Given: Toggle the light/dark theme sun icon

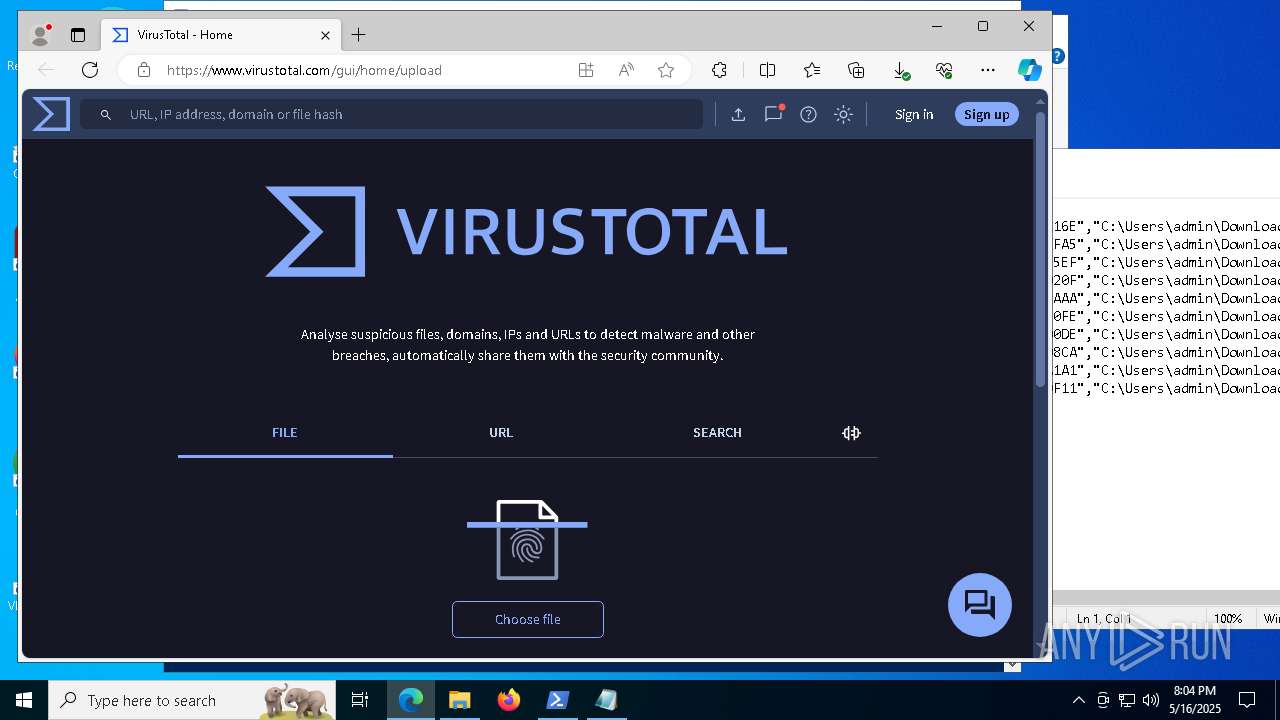Looking at the screenshot, I should (843, 114).
